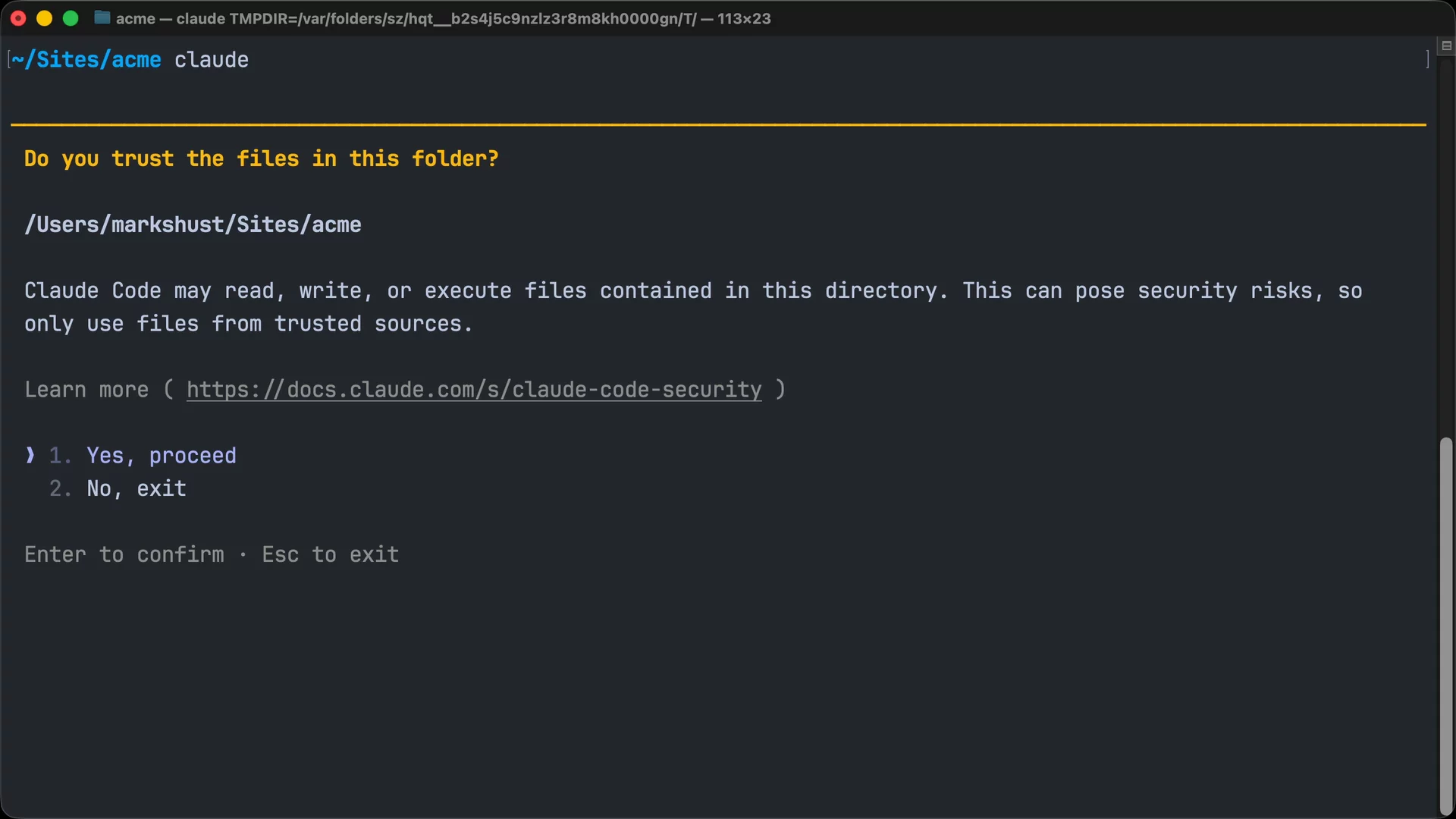
Task: Select option 2, No, exit
Action: [136, 488]
